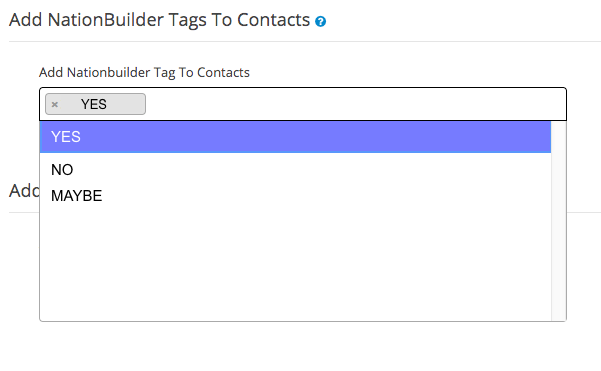601x371 pixels.
Task: Click the "Add NationBuilder Tags To Contacts" heading
Action: click(x=159, y=20)
